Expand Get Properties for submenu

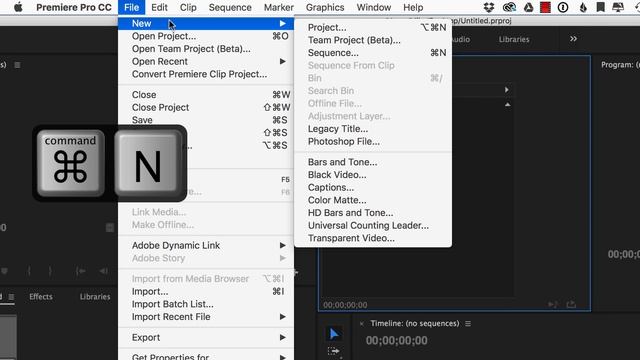(206, 356)
